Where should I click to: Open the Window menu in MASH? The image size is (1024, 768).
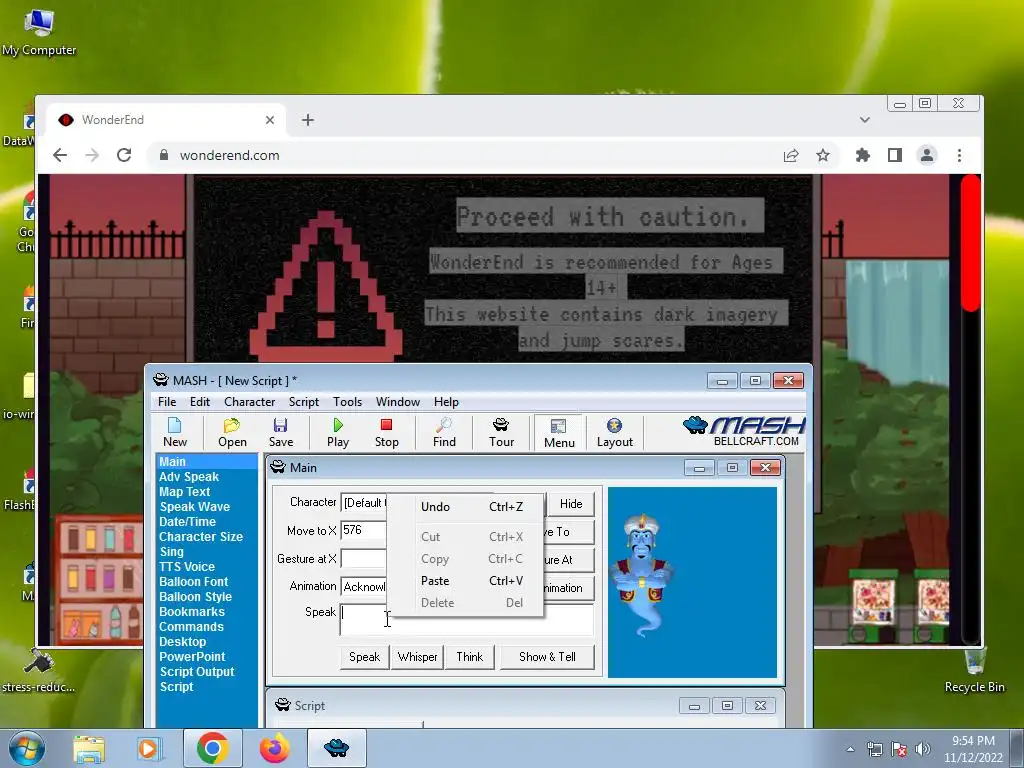pyautogui.click(x=398, y=402)
